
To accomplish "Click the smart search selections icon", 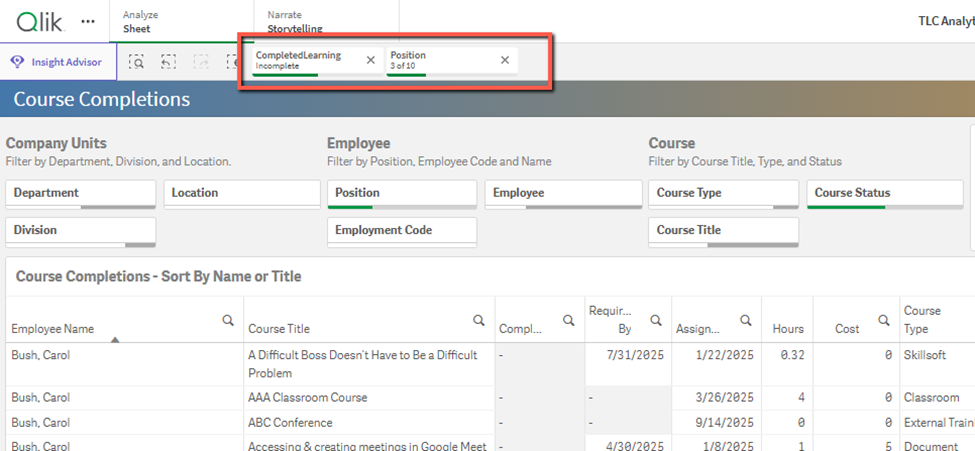I will point(137,62).
